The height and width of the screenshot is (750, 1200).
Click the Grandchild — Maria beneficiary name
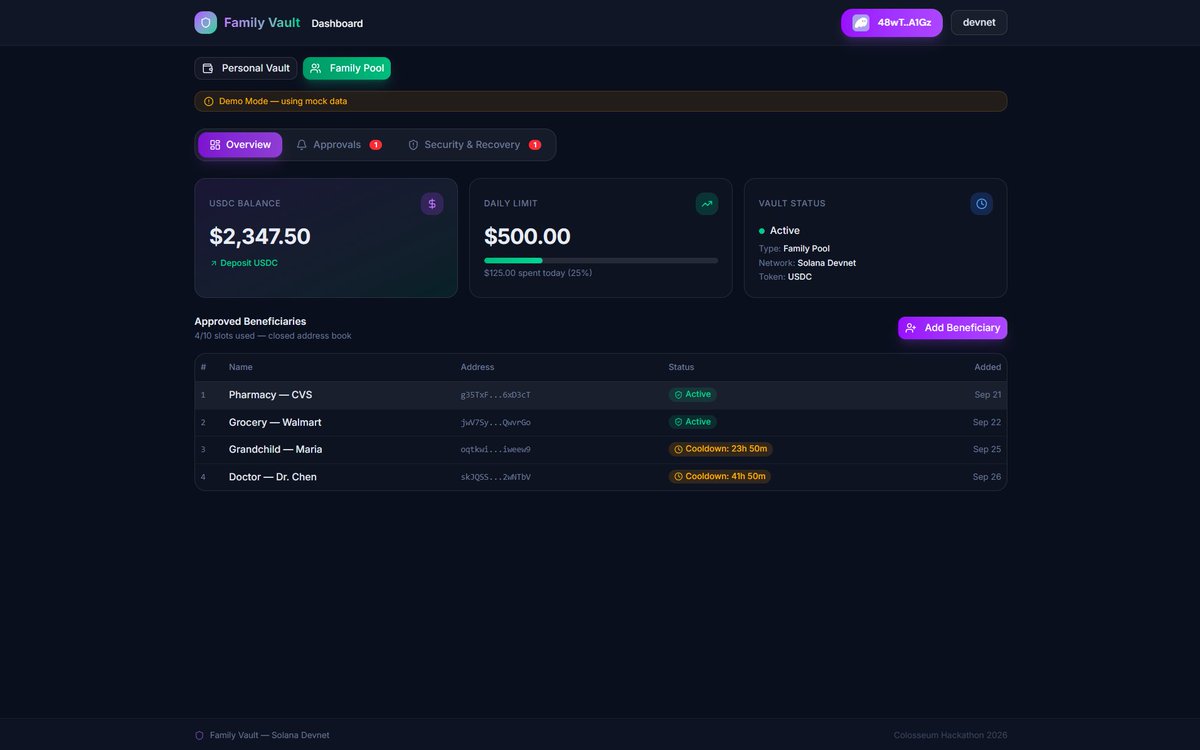point(275,450)
